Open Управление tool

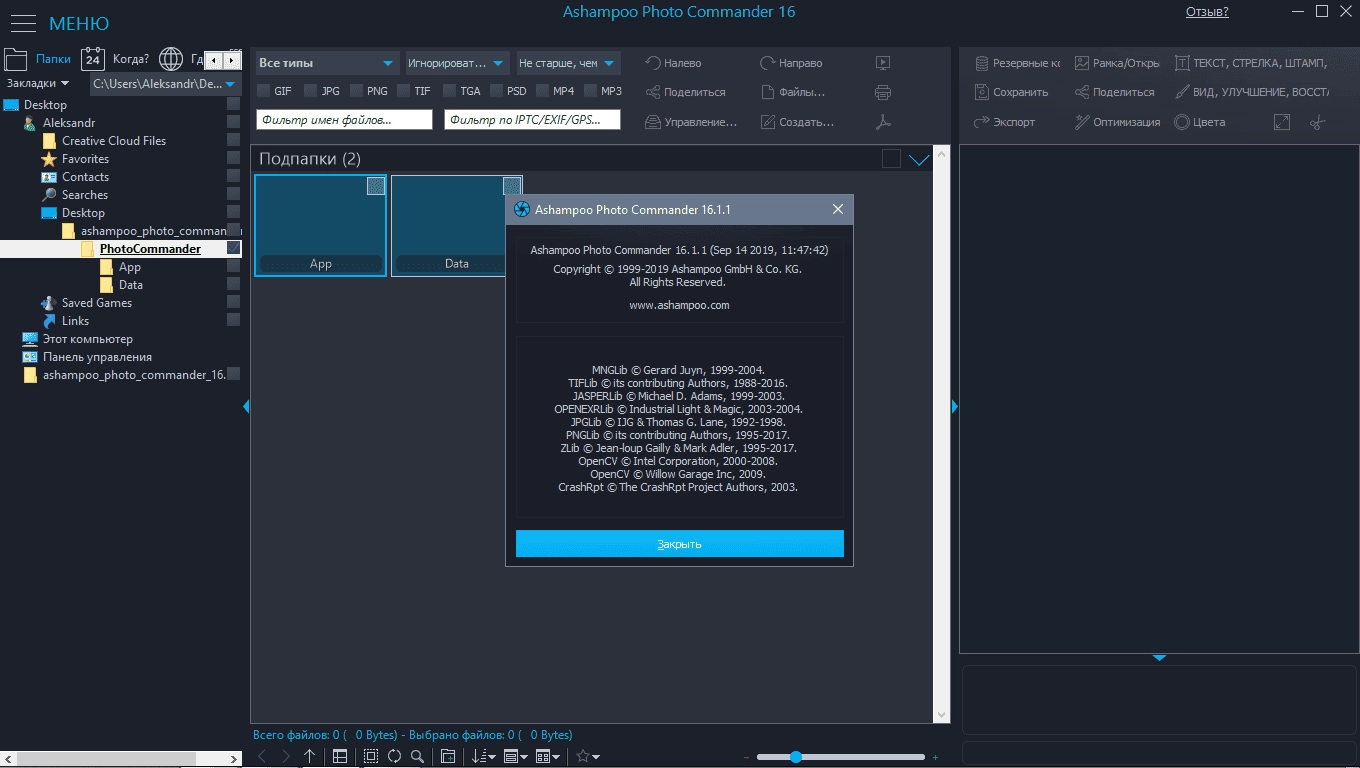coord(691,122)
